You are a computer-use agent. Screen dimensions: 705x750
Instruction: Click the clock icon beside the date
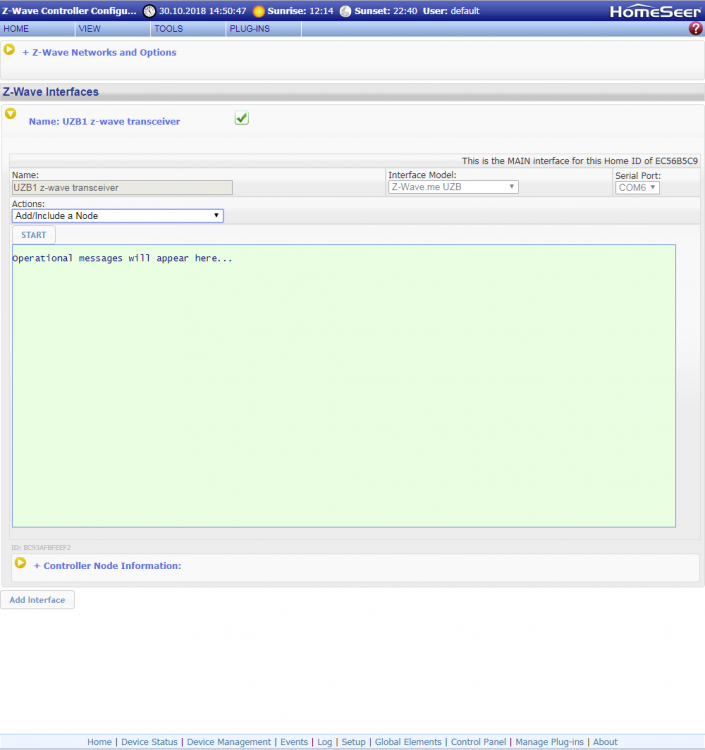coord(149,11)
